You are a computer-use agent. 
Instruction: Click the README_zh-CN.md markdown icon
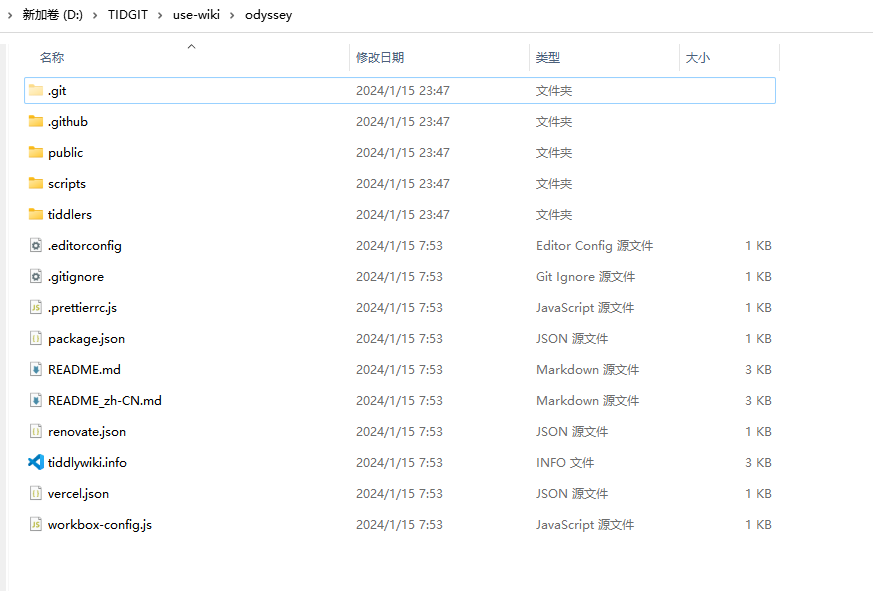coord(36,400)
